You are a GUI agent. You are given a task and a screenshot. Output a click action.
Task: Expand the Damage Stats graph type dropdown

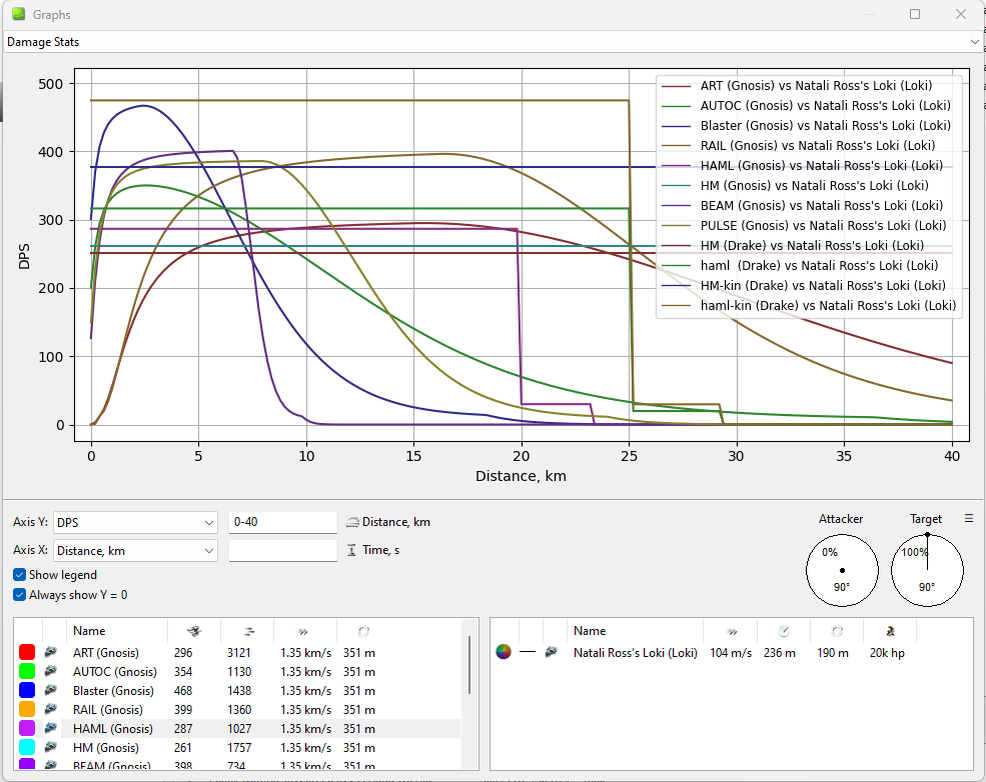(493, 42)
